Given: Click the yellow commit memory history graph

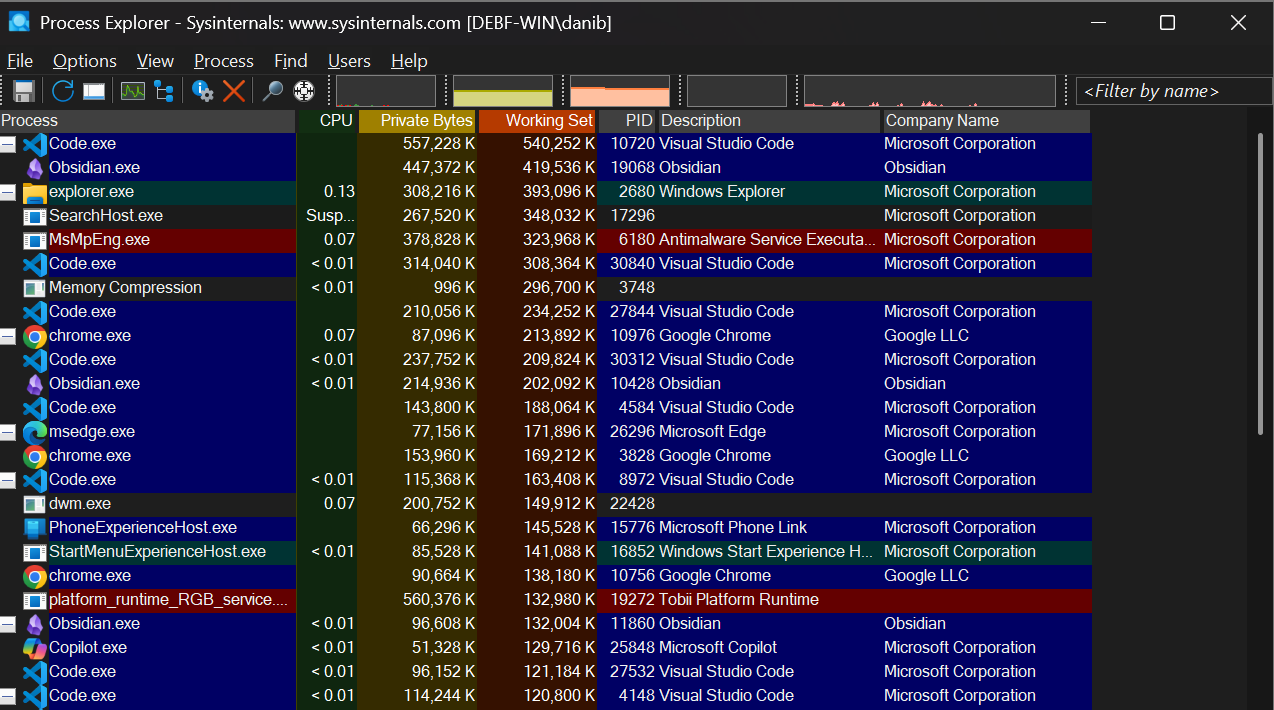Looking at the screenshot, I should tap(502, 91).
